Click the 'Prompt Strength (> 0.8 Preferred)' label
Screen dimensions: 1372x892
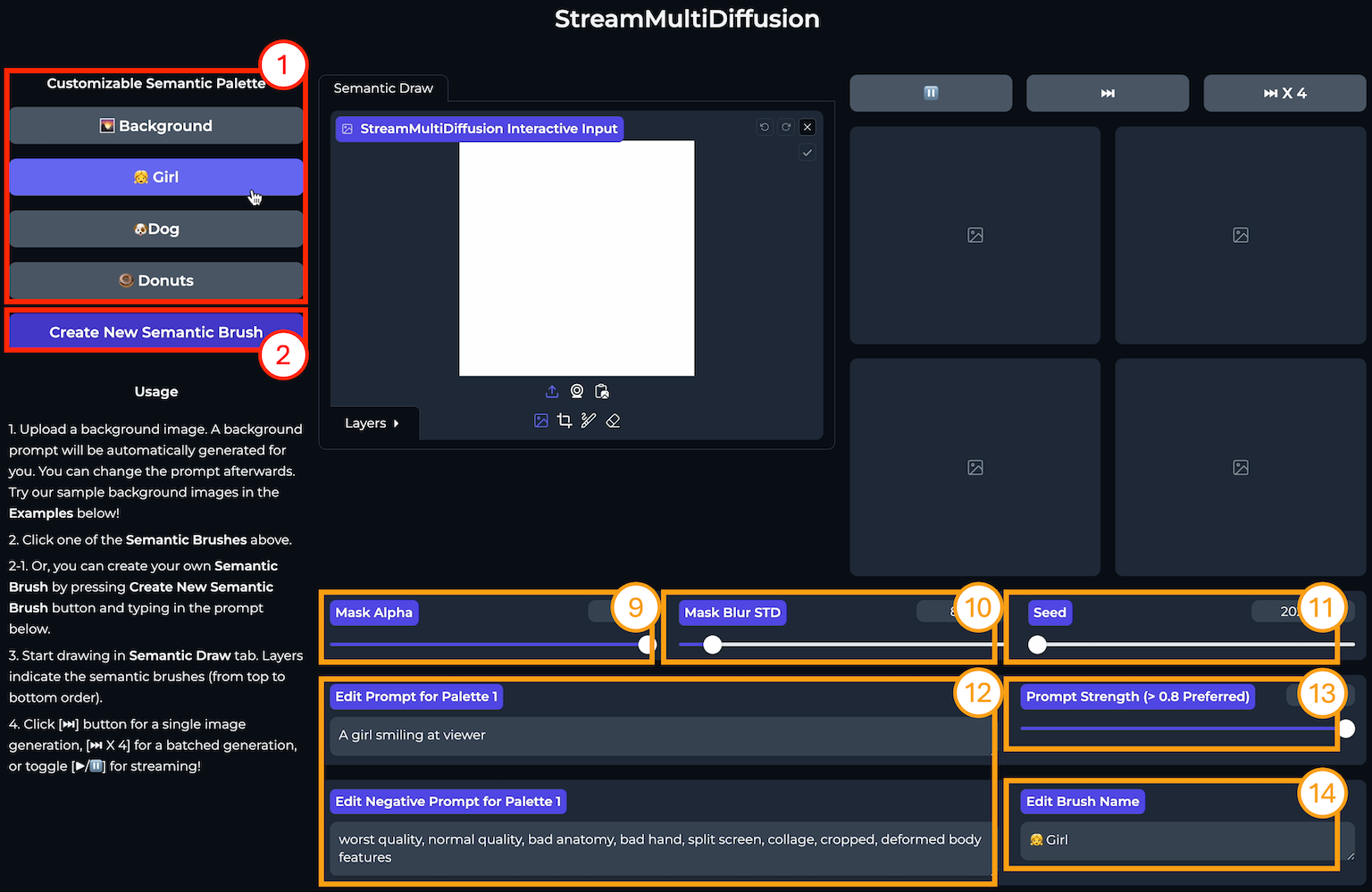[x=1137, y=696]
